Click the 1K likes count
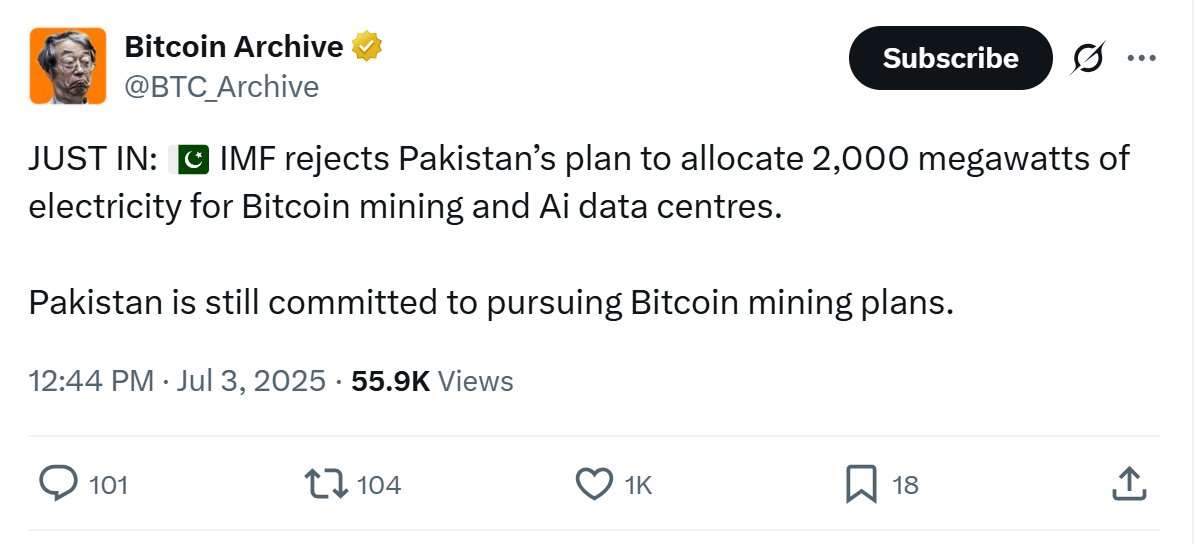The image size is (1196, 544). coord(638,485)
